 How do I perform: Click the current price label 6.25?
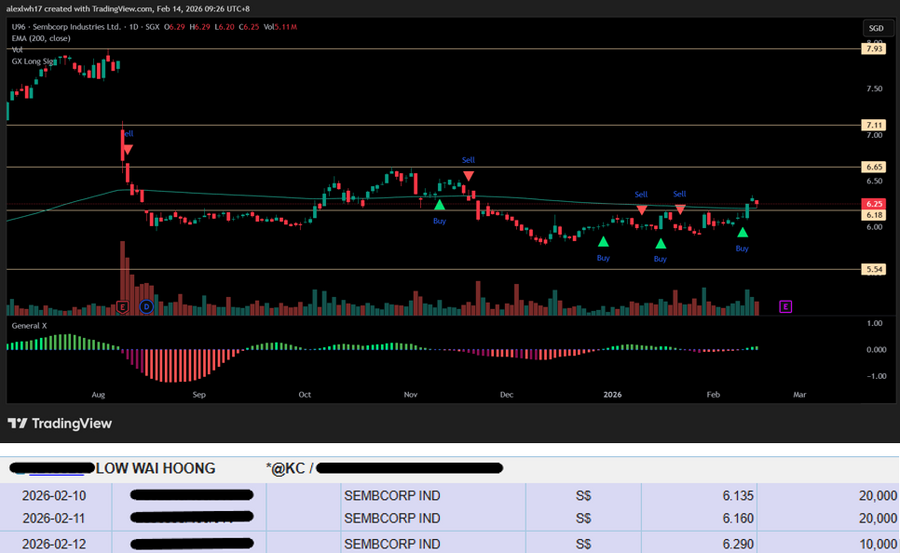[872, 204]
